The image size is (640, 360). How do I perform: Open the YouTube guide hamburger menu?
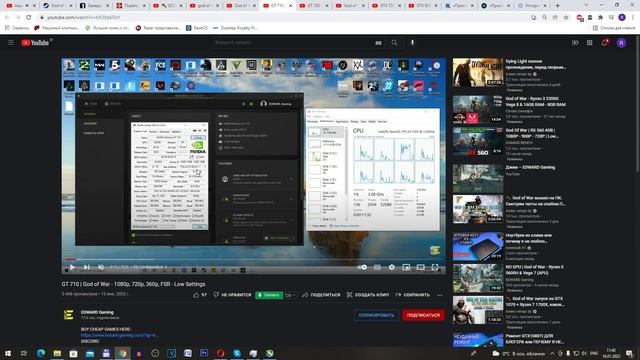pyautogui.click(x=11, y=42)
